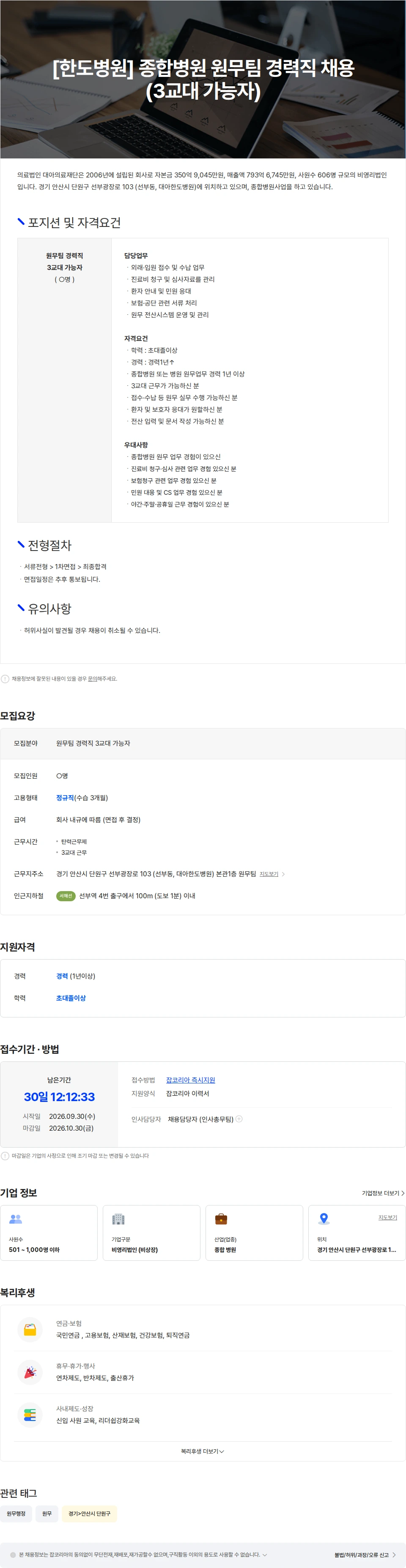Click the 초대졸이상 education link
The image size is (406, 1568).
click(x=71, y=998)
